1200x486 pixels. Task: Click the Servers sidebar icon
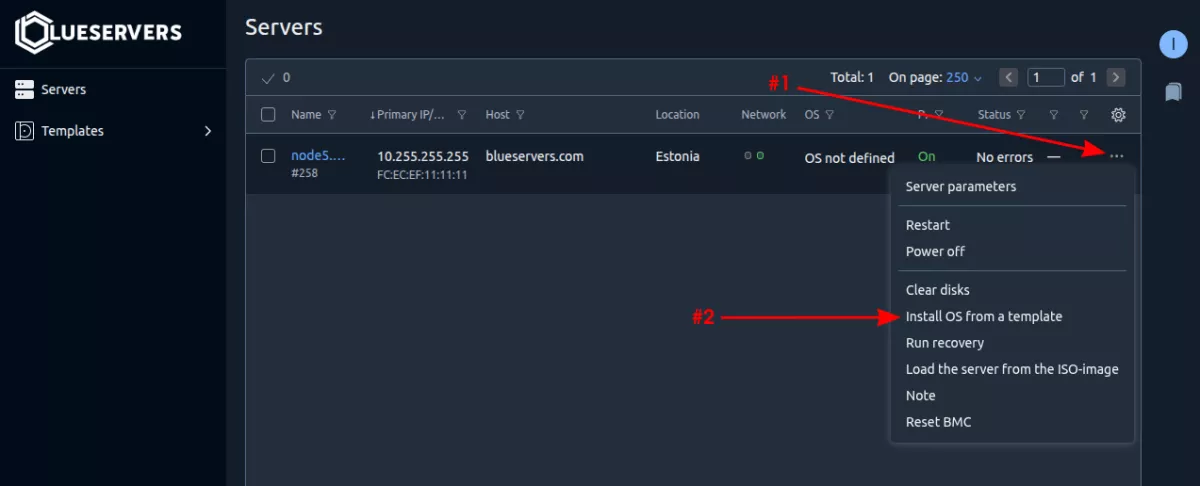[x=24, y=90]
